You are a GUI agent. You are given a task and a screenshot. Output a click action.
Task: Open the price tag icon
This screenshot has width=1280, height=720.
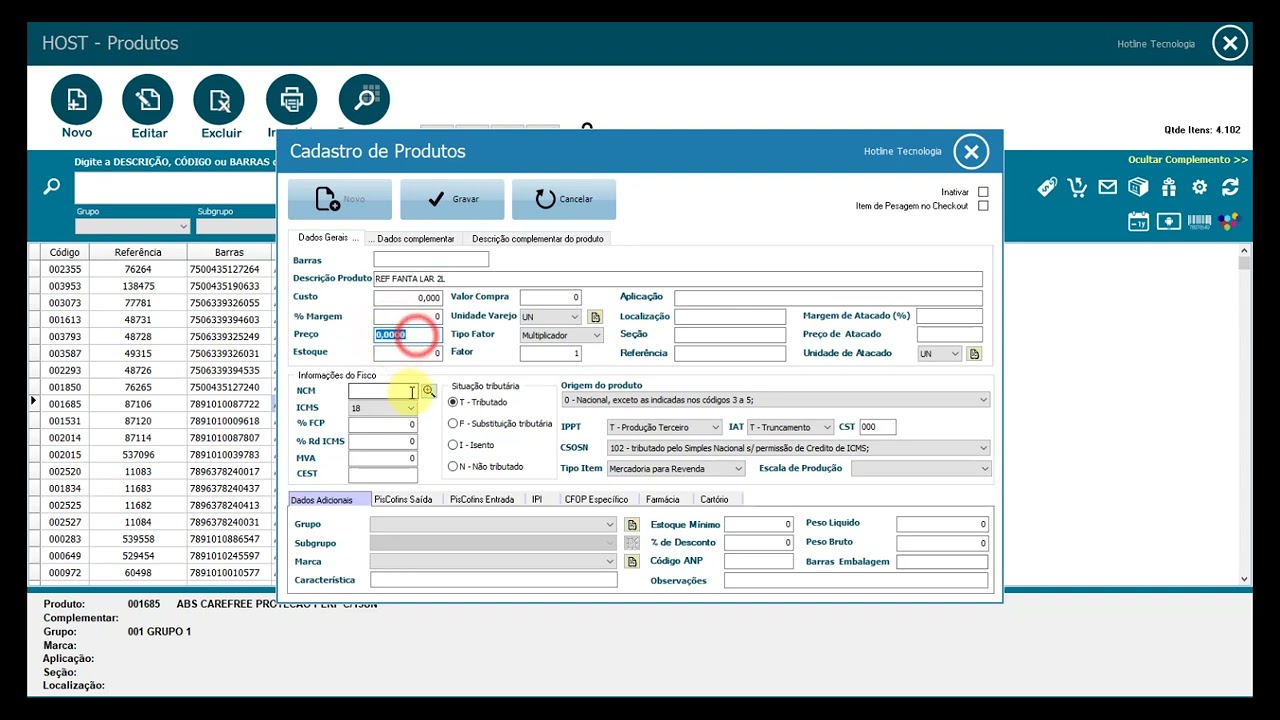click(x=1047, y=187)
